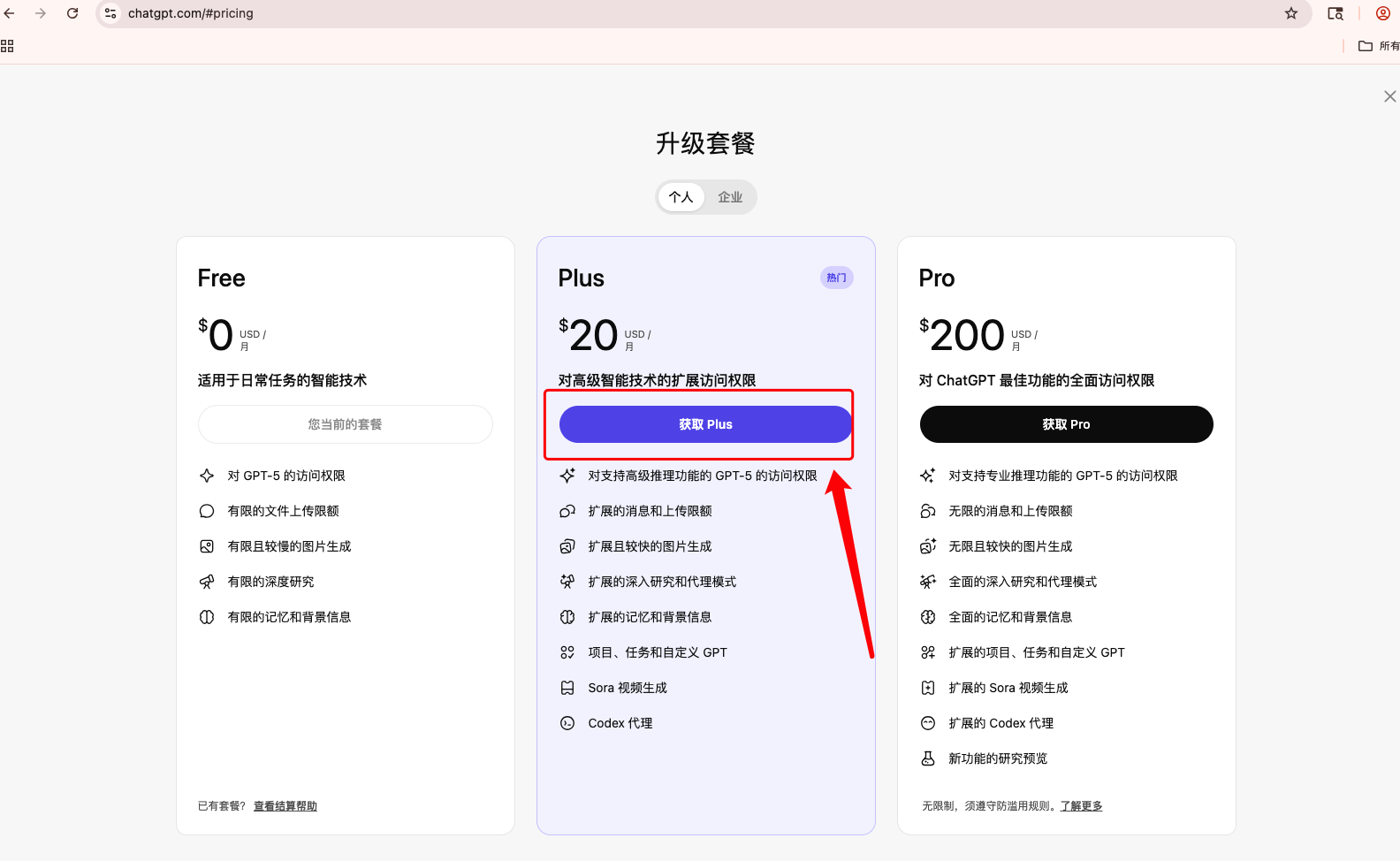Click 对高级智能技术的扩展访问权限 text
Screen dimensions: 1400x861
[x=657, y=380]
